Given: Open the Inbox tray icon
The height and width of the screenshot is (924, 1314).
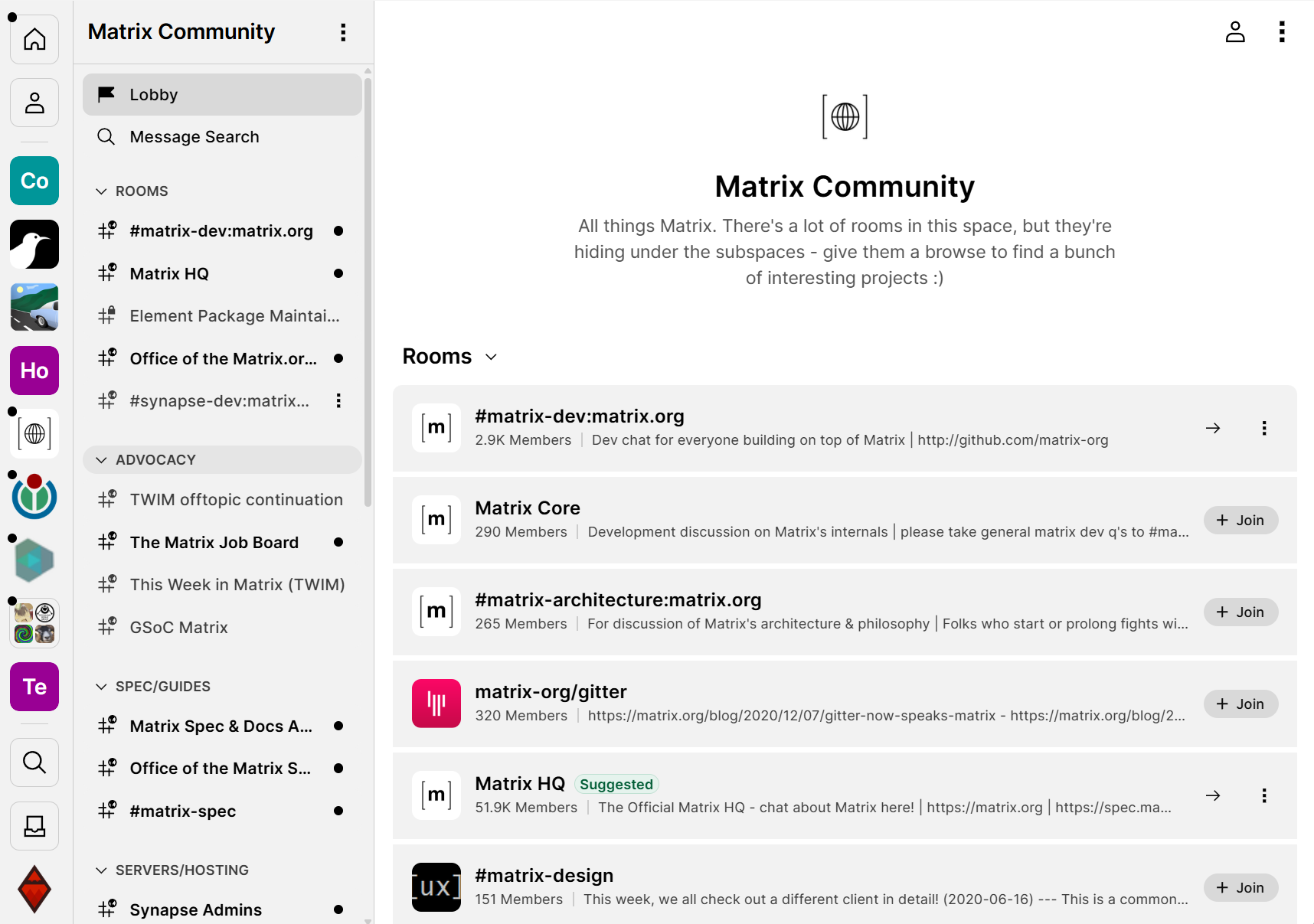Looking at the screenshot, I should tap(34, 826).
